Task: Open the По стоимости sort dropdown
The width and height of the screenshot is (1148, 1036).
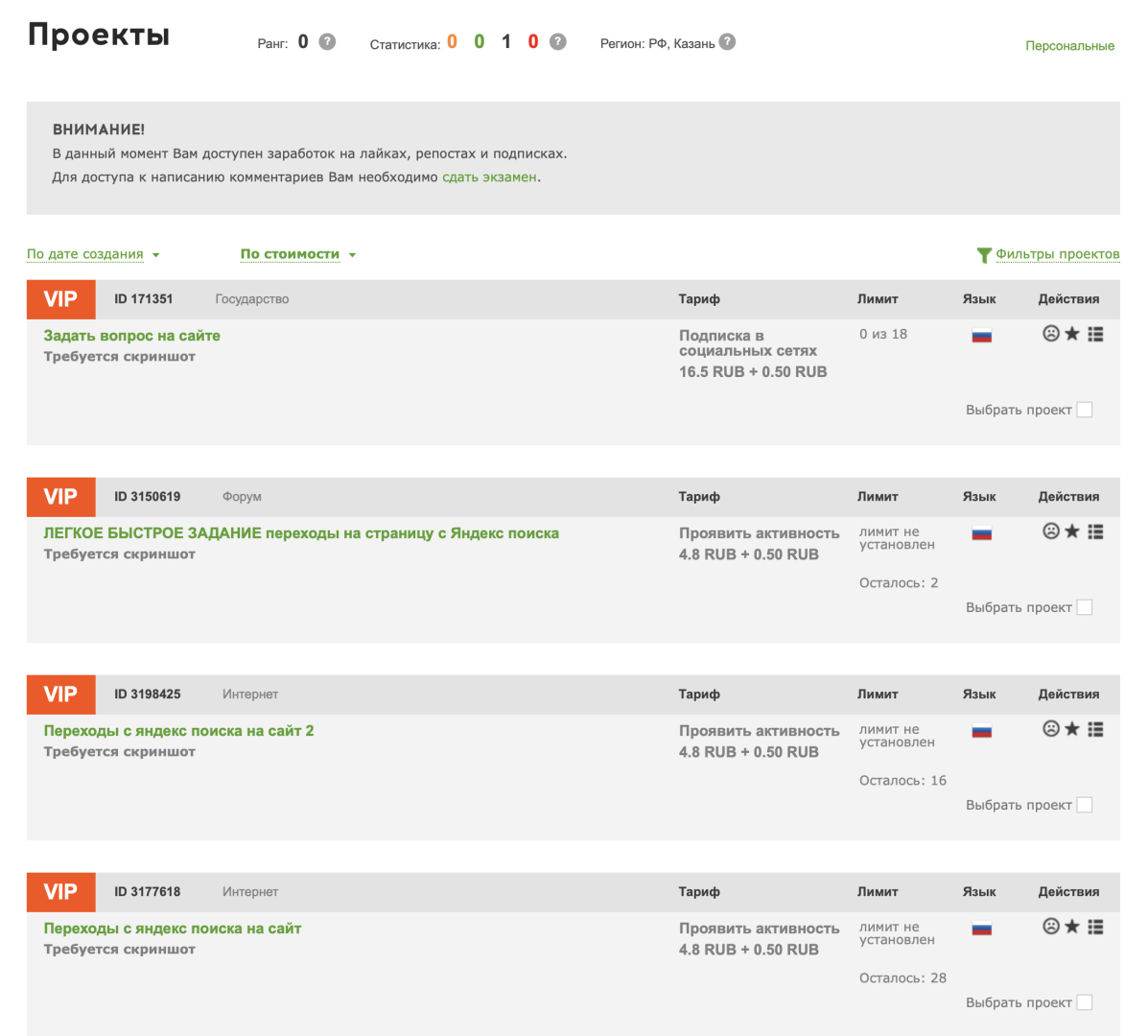Action: tap(297, 254)
